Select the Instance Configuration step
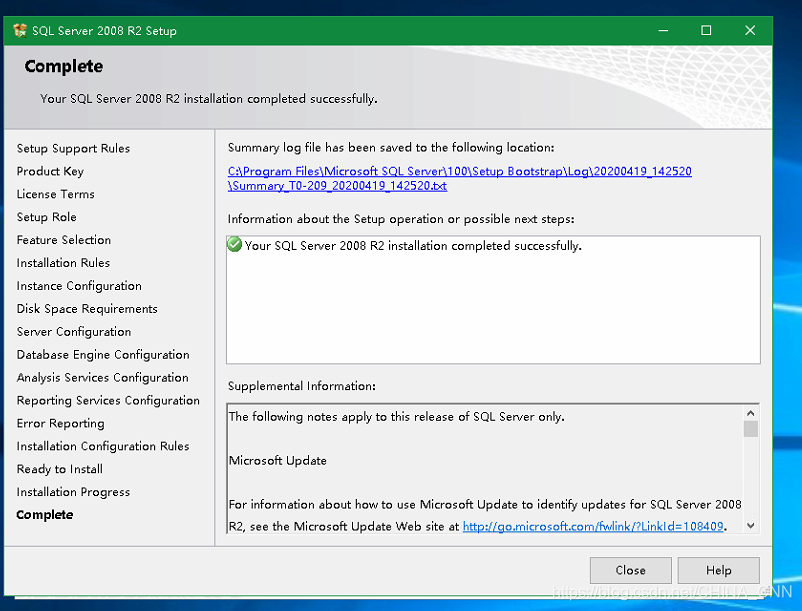Image resolution: width=802 pixels, height=611 pixels. click(79, 286)
